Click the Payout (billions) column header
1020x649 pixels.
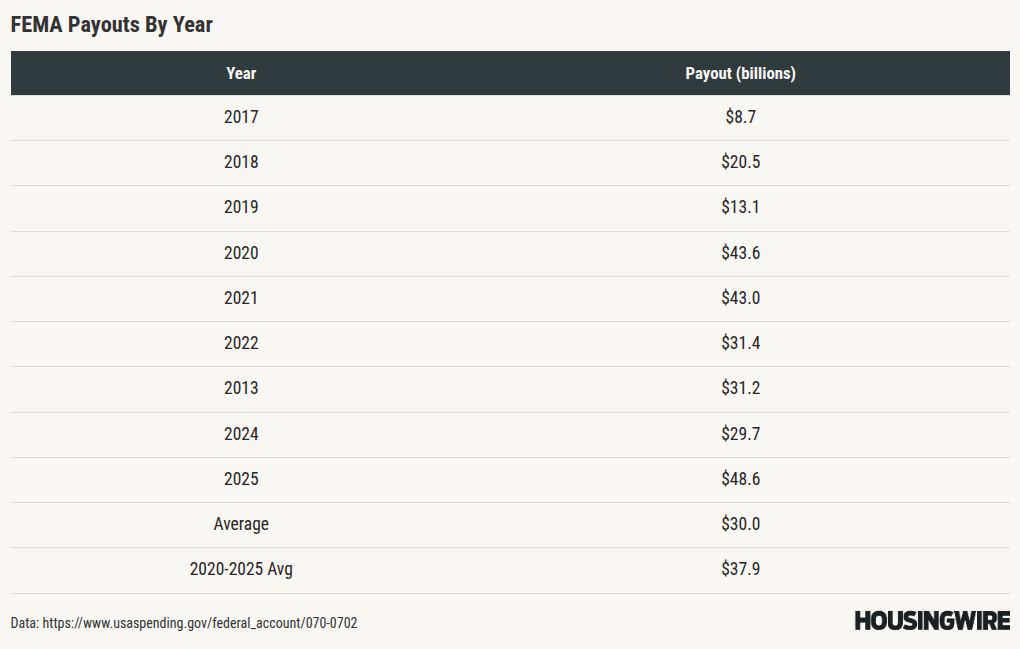[x=740, y=73]
